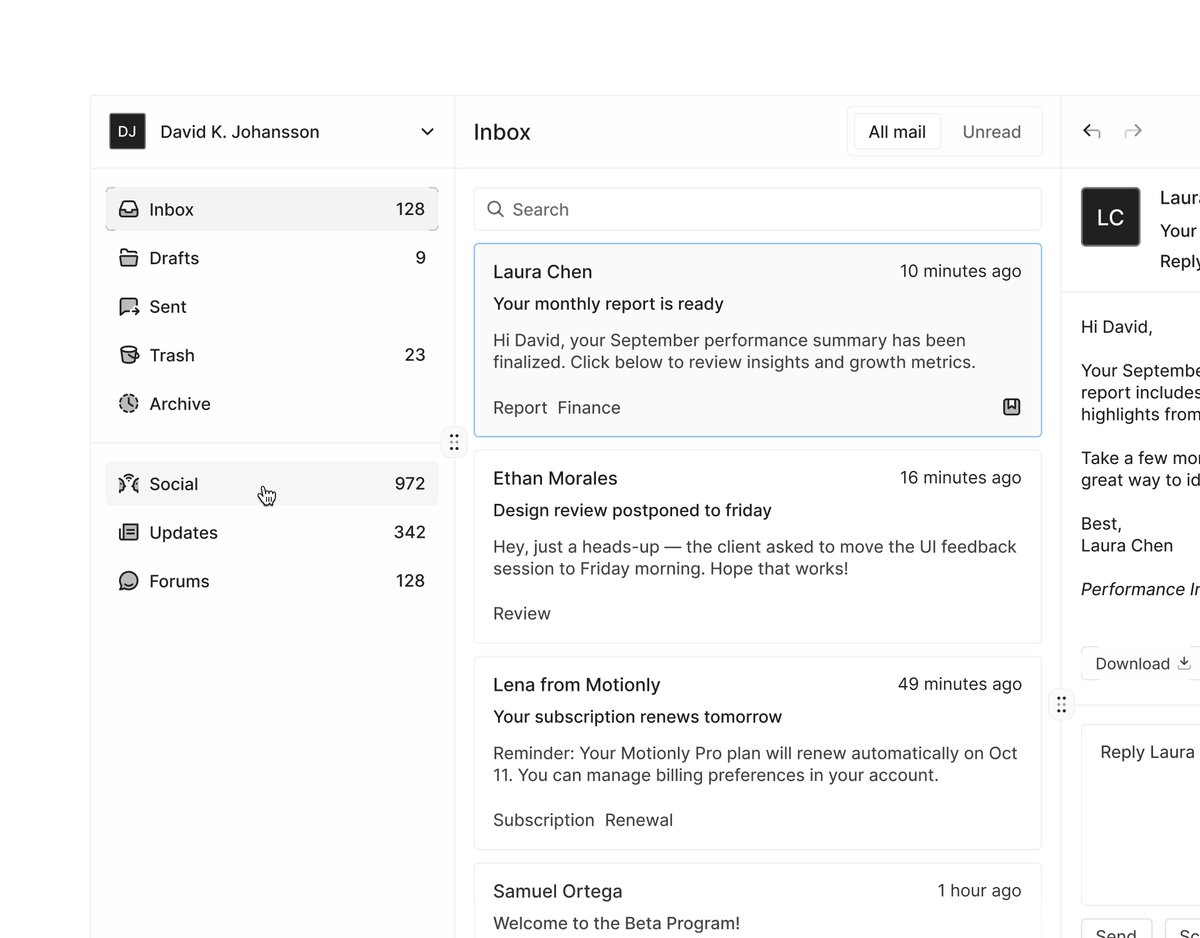This screenshot has width=1200, height=938.
Task: Click the download arrow icon
Action: 1184,663
